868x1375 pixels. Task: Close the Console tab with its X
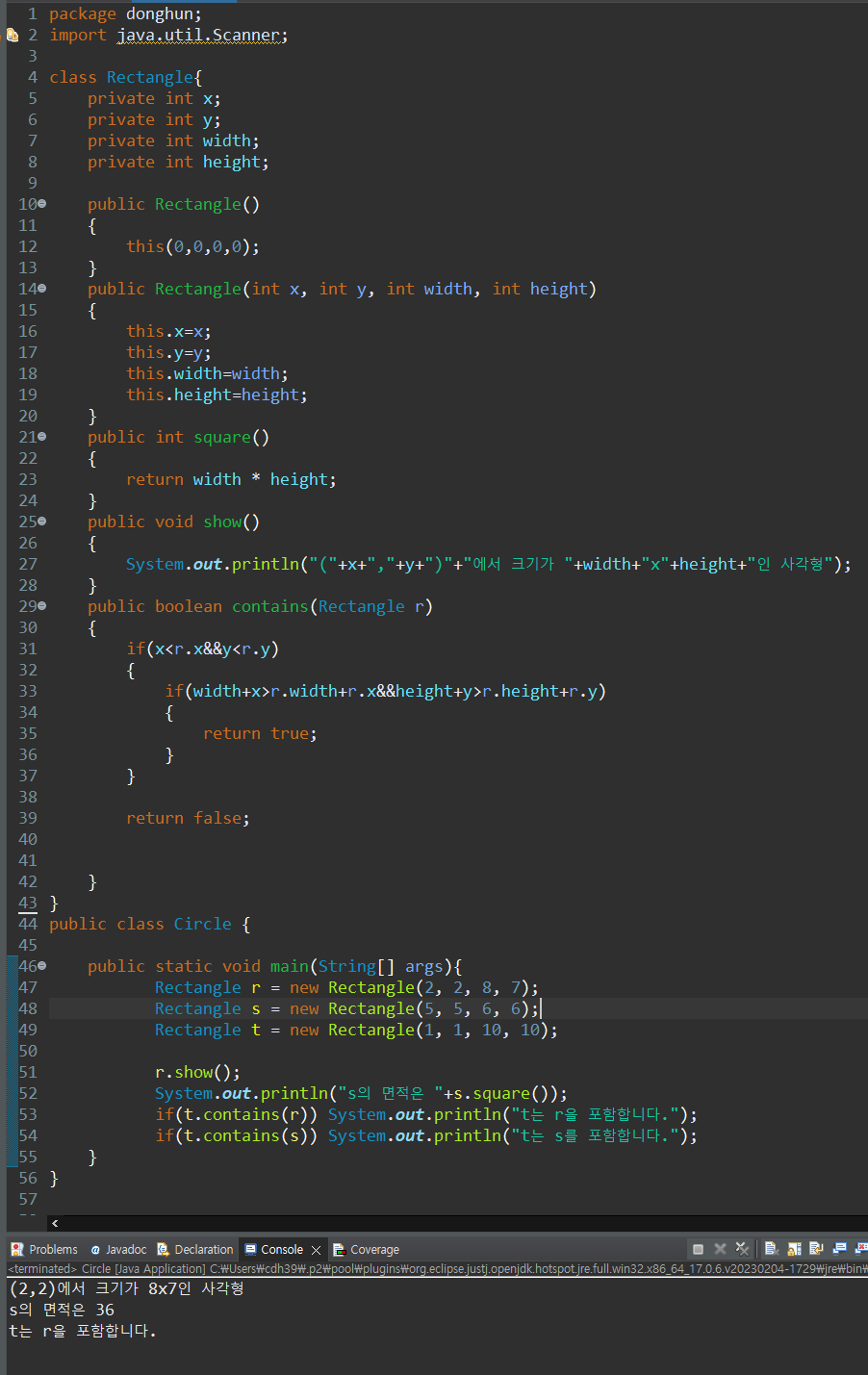tap(316, 1250)
